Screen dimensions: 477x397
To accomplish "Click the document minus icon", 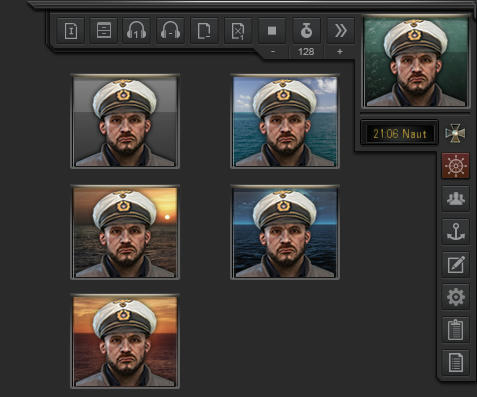I will [x=204, y=31].
